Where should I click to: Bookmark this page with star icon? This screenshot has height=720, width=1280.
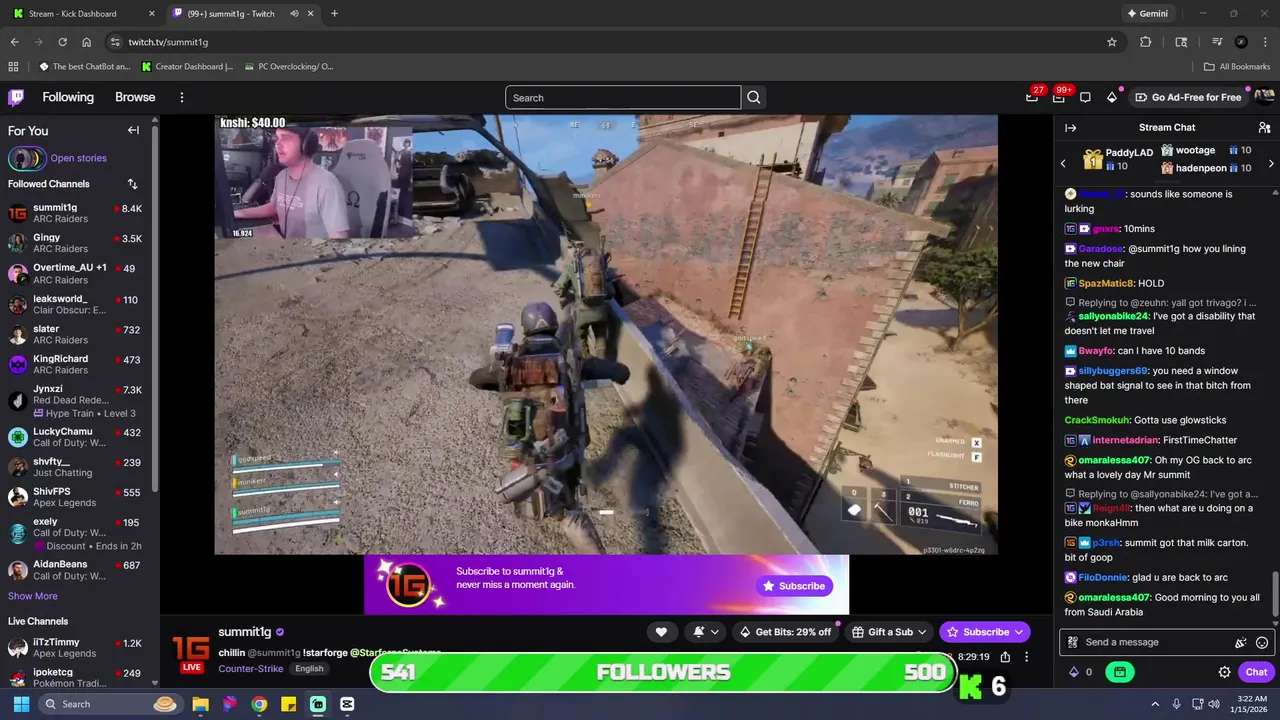pos(1112,42)
